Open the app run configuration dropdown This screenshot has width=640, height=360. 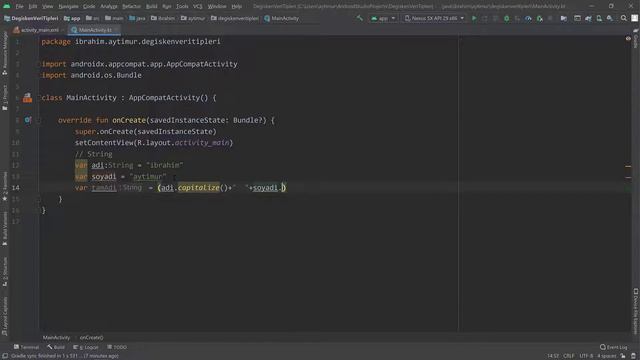[x=383, y=18]
